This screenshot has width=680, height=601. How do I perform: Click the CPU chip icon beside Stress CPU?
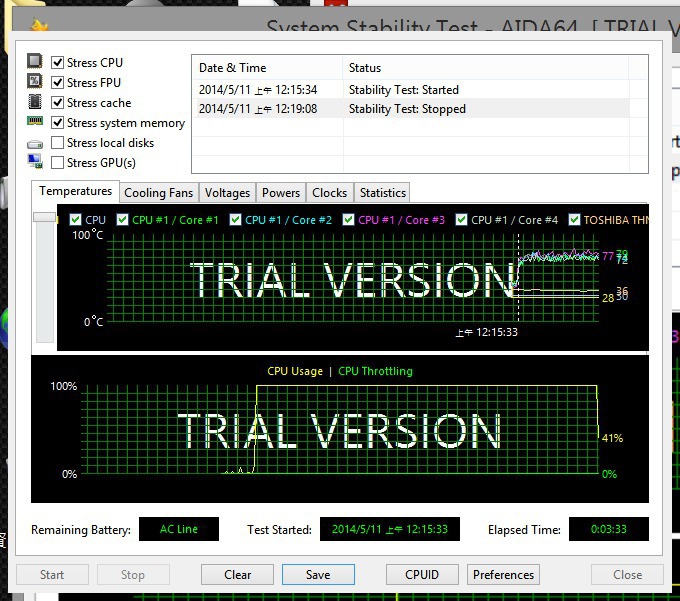tap(35, 61)
